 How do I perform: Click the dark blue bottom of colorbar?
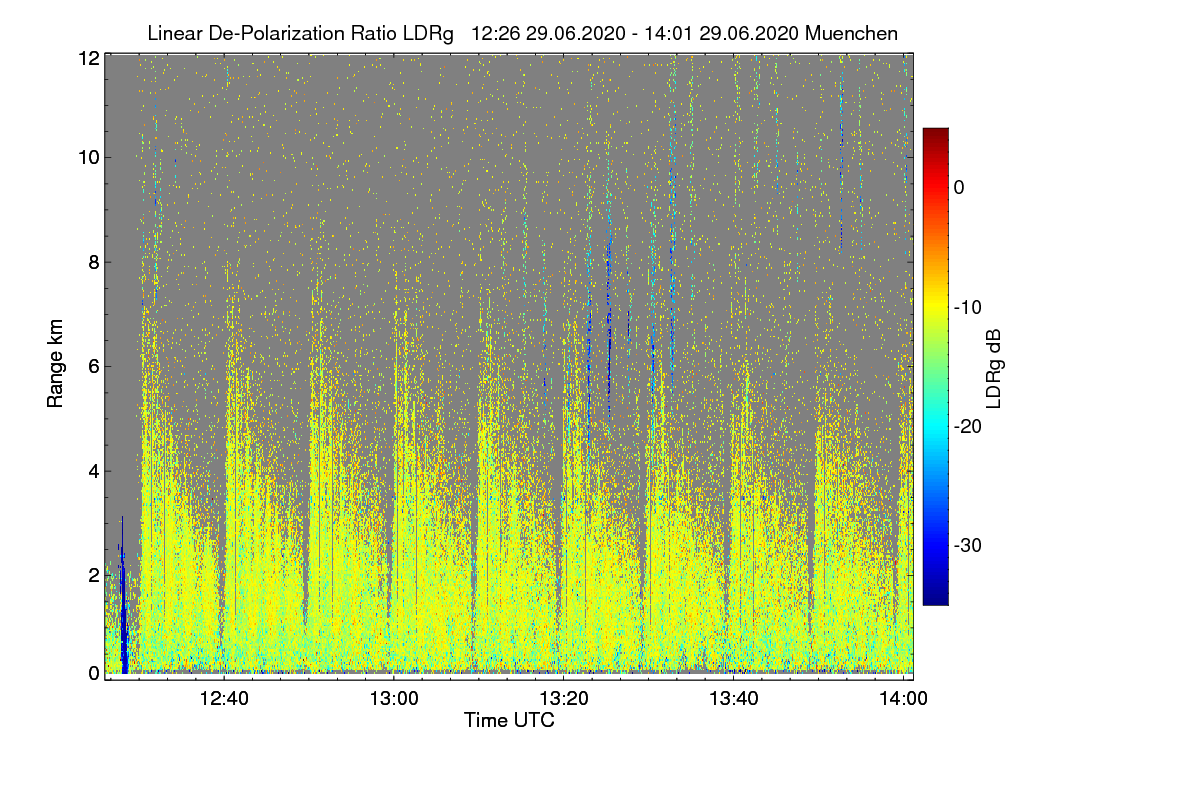[935, 597]
